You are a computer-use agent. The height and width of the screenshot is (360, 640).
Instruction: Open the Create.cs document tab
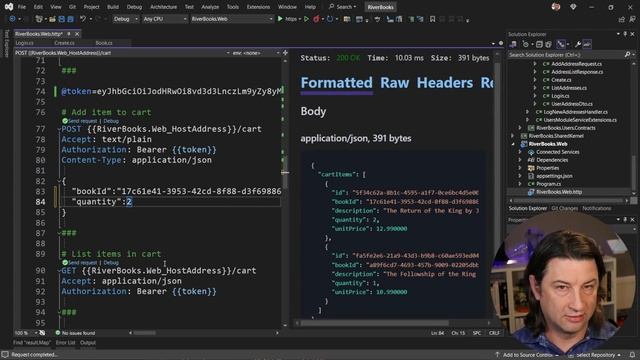[64, 43]
